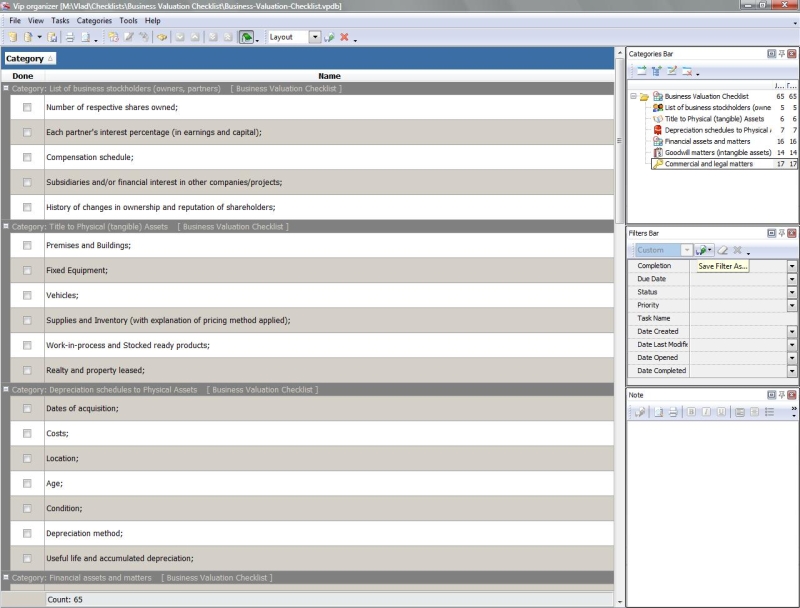Check the Done box for 'Premises and Buildings'
This screenshot has width=800, height=608.
pyautogui.click(x=27, y=245)
